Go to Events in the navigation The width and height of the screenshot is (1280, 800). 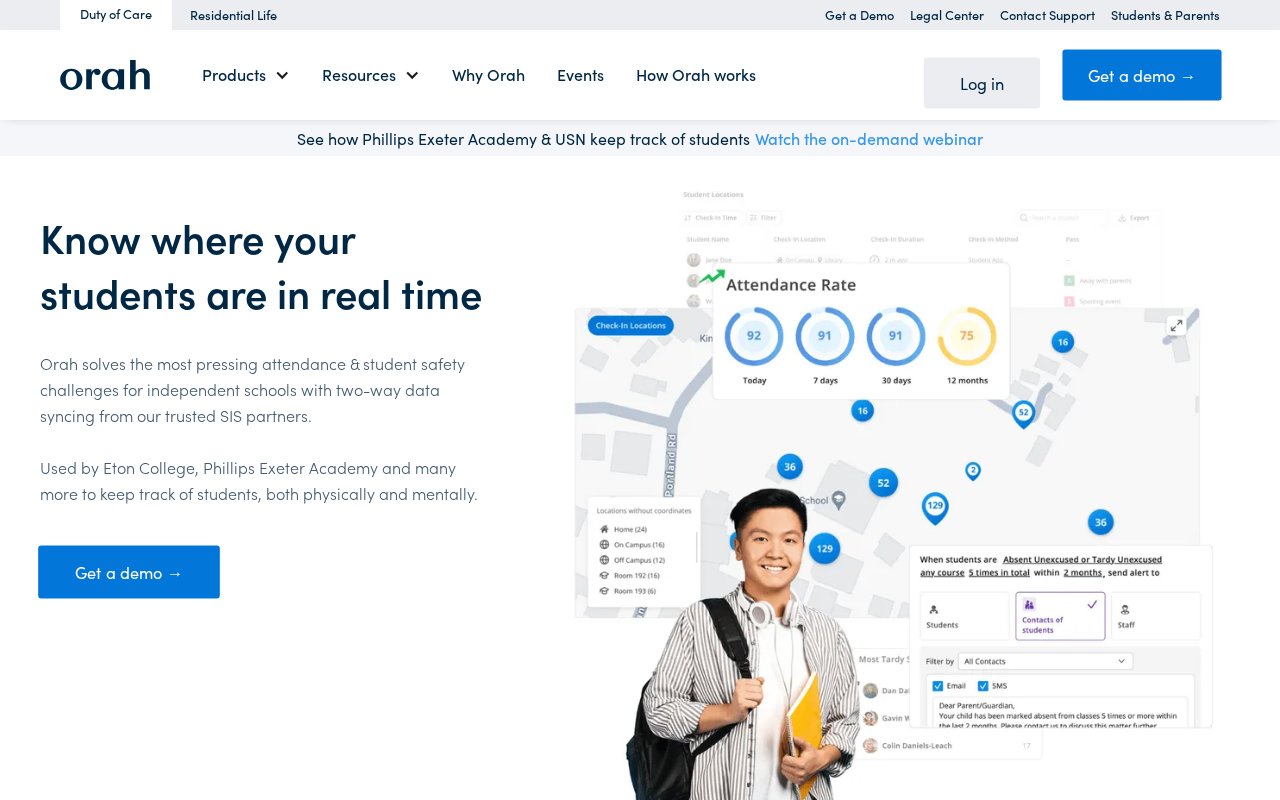point(580,75)
